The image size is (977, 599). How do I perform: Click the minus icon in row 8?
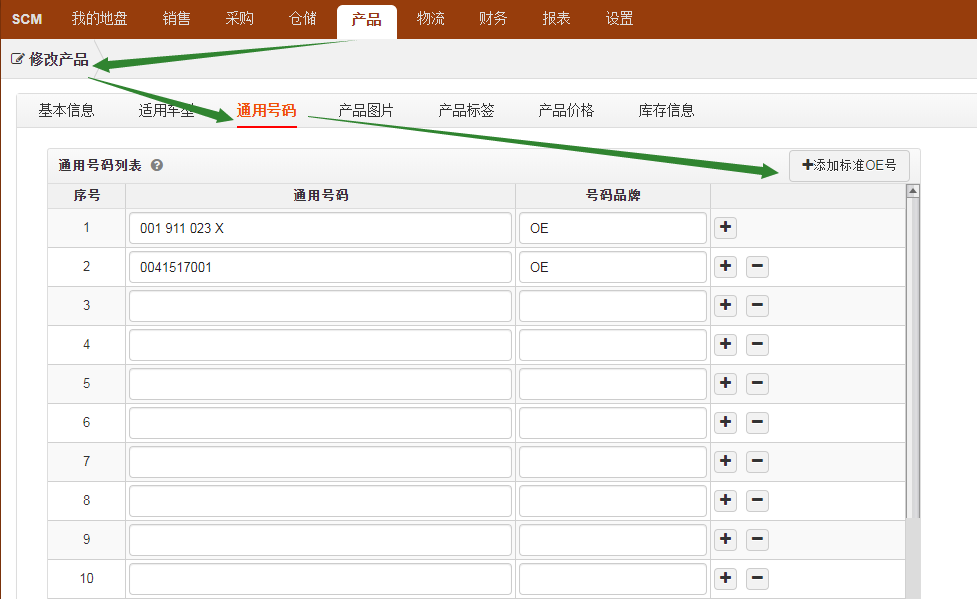(x=757, y=501)
